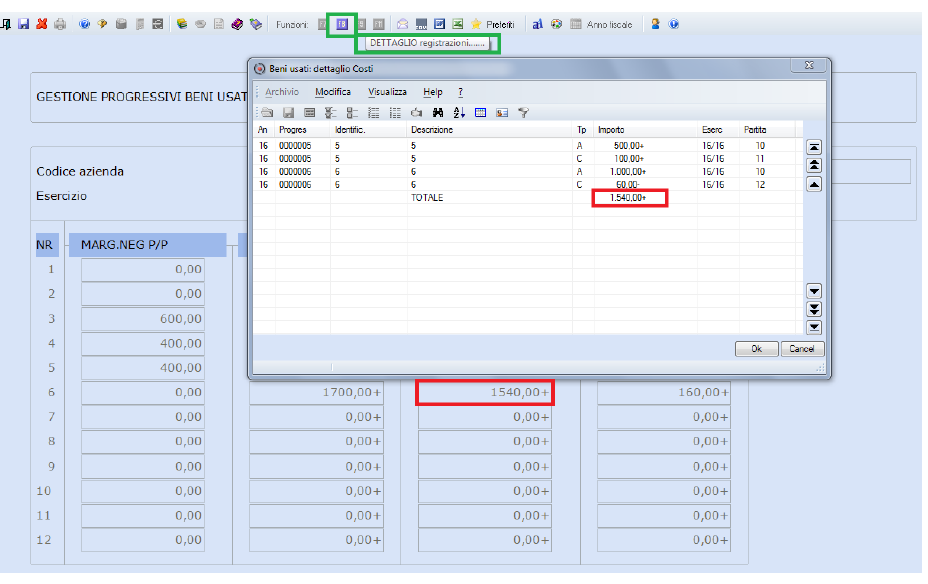Export using the green Excel icon
Viewport: 928px width, 584px height.
coord(457,24)
